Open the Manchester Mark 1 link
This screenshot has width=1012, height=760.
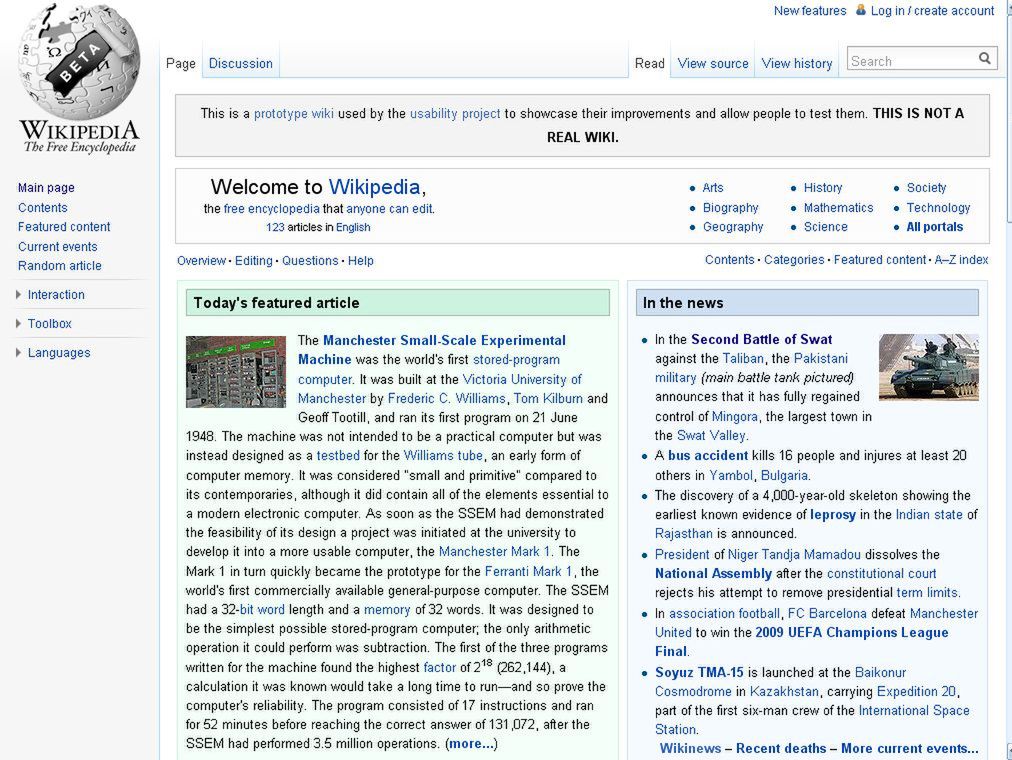pos(494,552)
